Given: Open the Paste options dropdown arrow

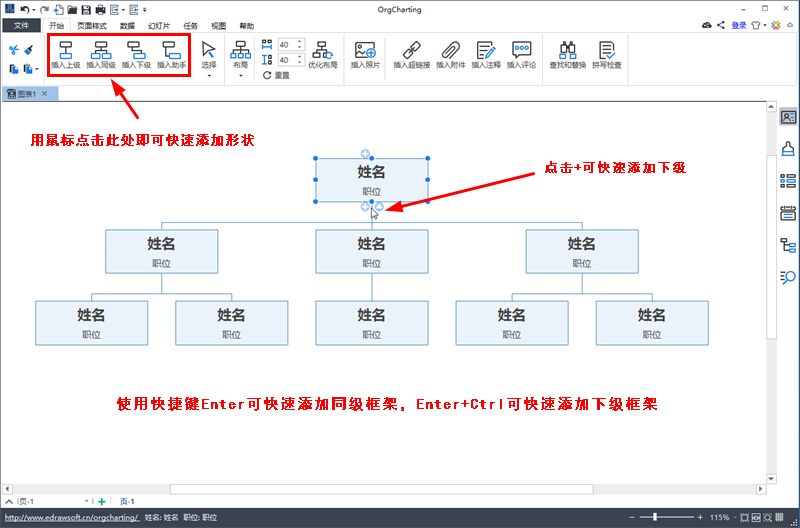Looking at the screenshot, I should (37, 69).
